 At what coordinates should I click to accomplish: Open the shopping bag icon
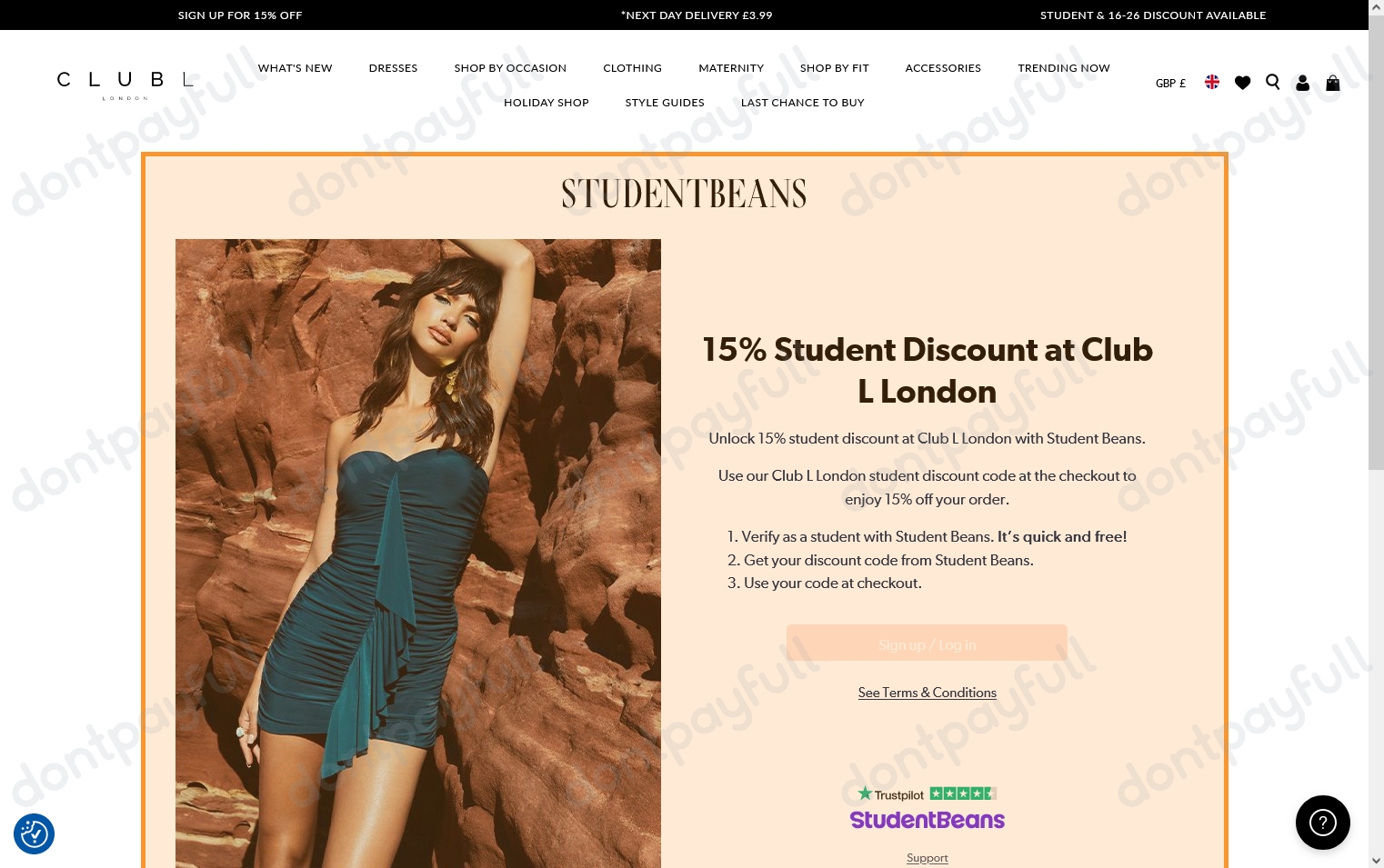click(x=1332, y=83)
